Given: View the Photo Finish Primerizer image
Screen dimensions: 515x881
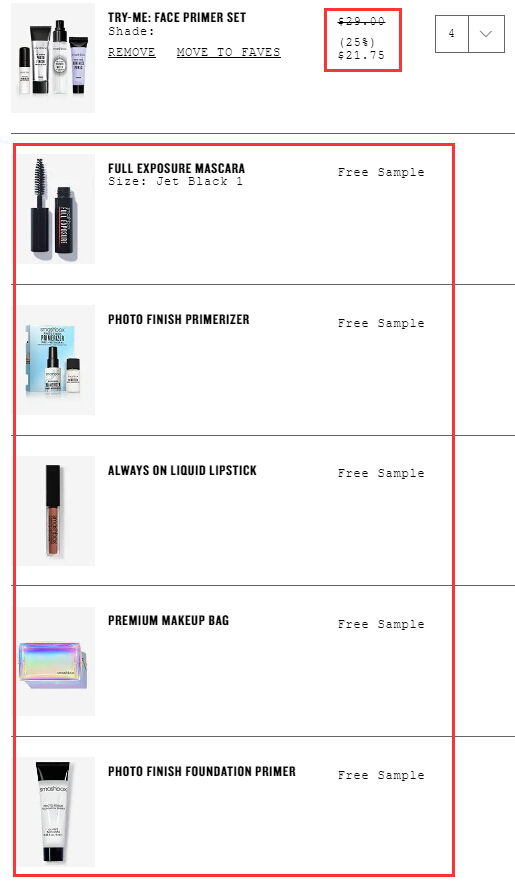Looking at the screenshot, I should click(x=55, y=360).
